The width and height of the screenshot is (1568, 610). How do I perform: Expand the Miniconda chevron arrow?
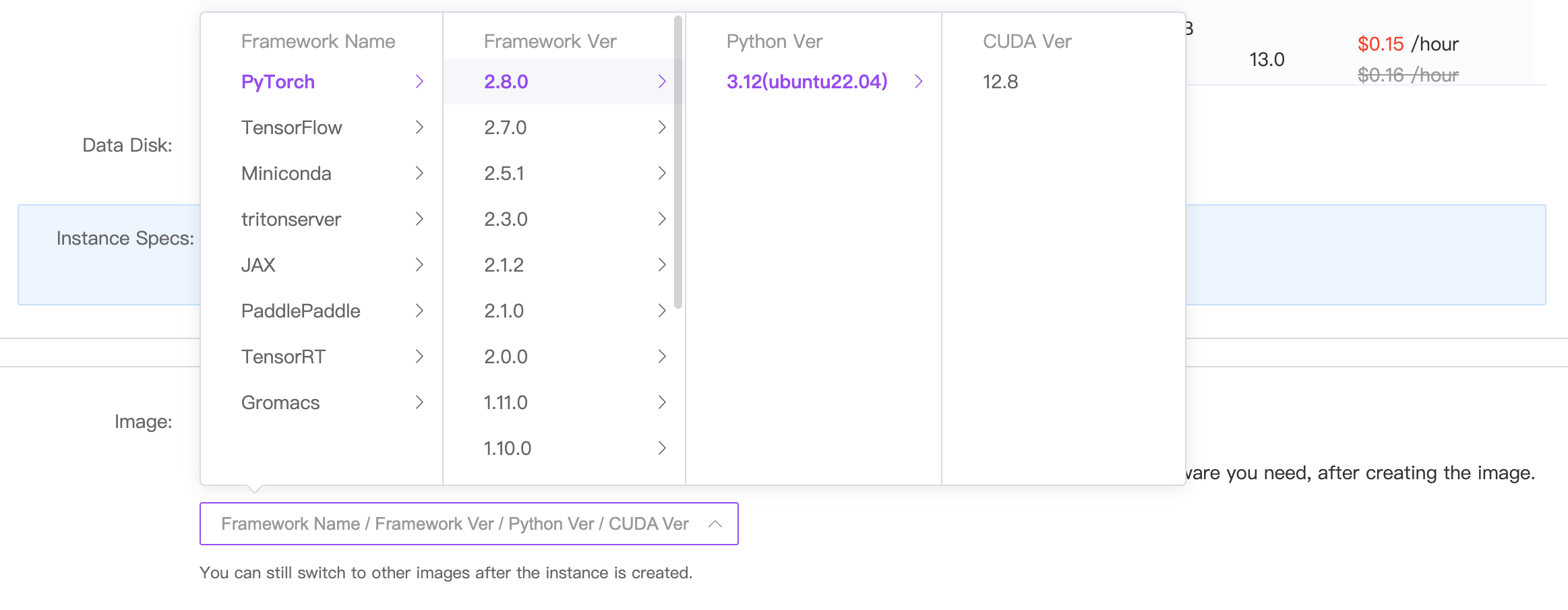(x=419, y=173)
